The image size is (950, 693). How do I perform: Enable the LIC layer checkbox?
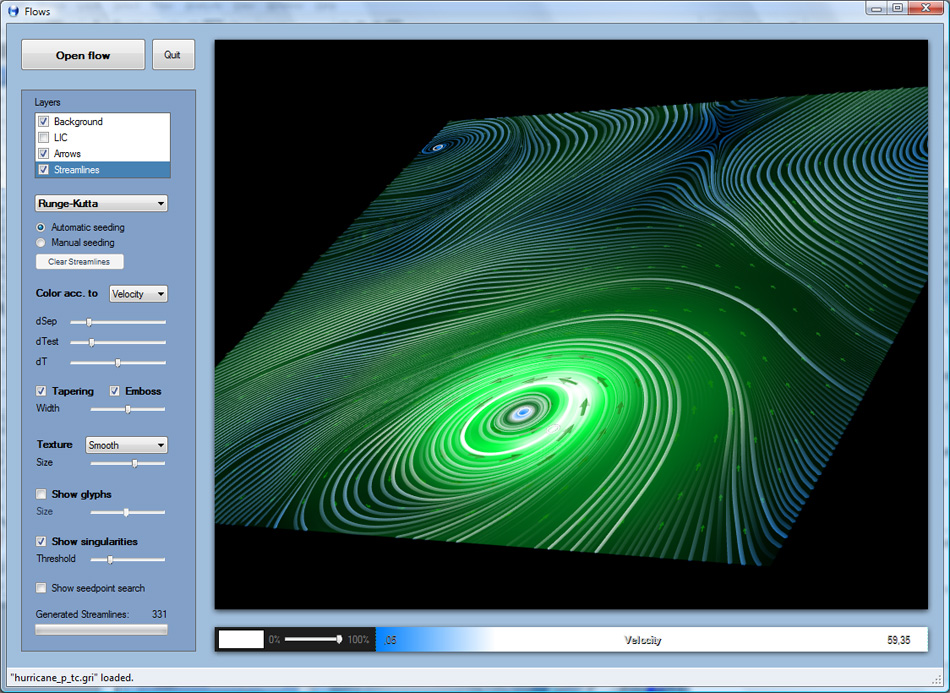coord(43,138)
